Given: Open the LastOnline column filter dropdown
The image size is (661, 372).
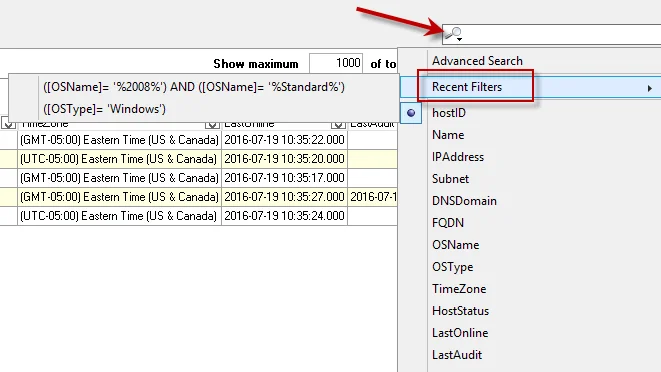Looking at the screenshot, I should point(338,125).
